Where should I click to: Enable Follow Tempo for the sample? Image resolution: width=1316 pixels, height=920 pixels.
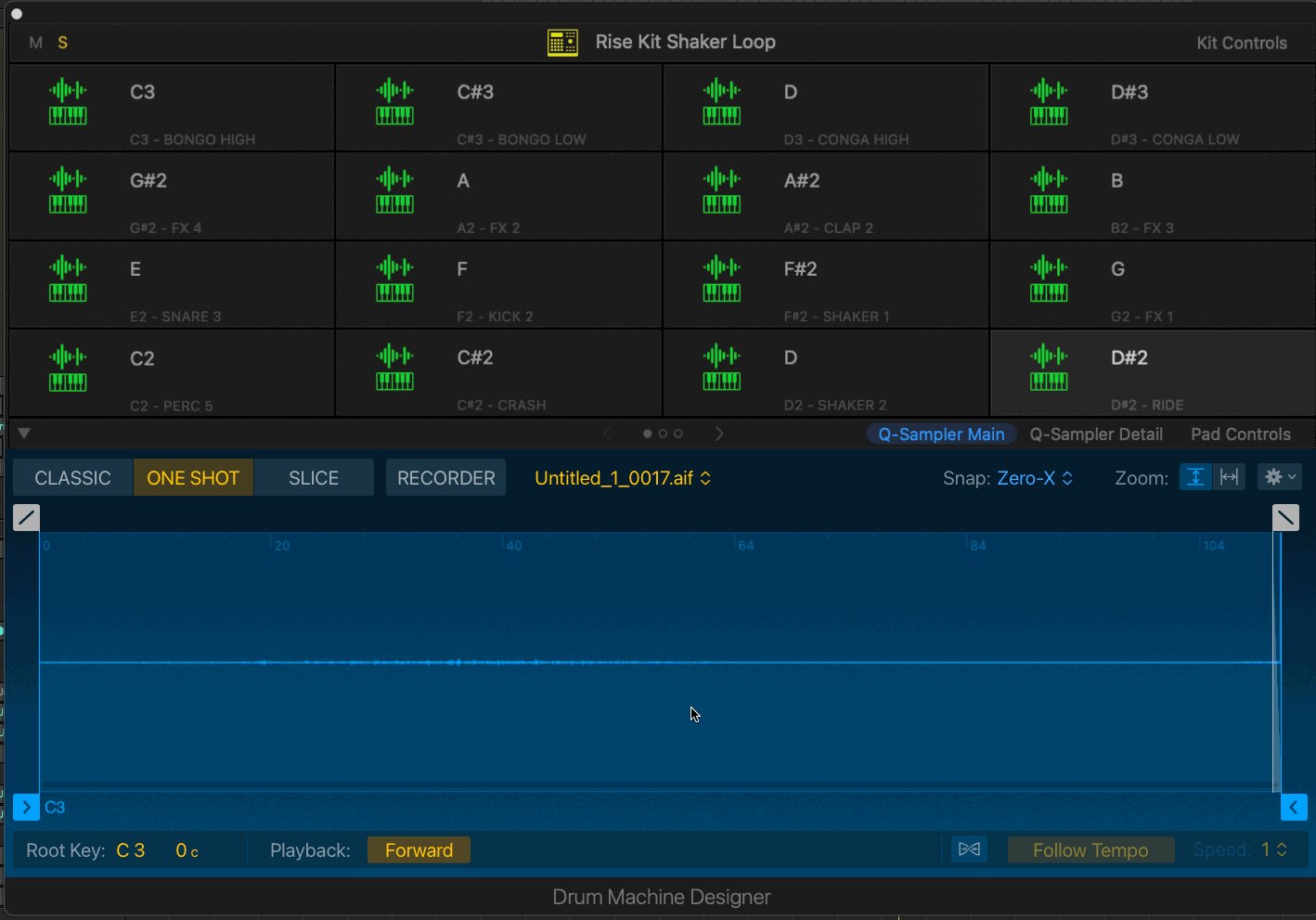1090,849
